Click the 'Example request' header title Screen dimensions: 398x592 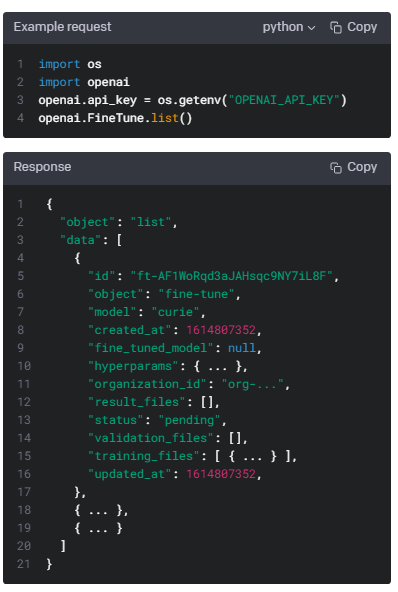click(62, 27)
